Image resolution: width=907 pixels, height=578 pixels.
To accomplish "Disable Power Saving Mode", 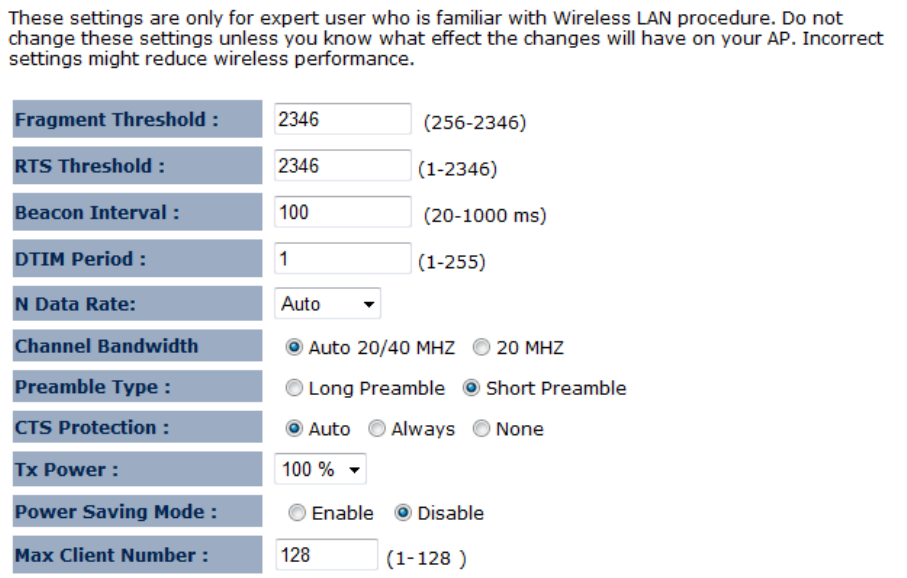I will pyautogui.click(x=403, y=513).
